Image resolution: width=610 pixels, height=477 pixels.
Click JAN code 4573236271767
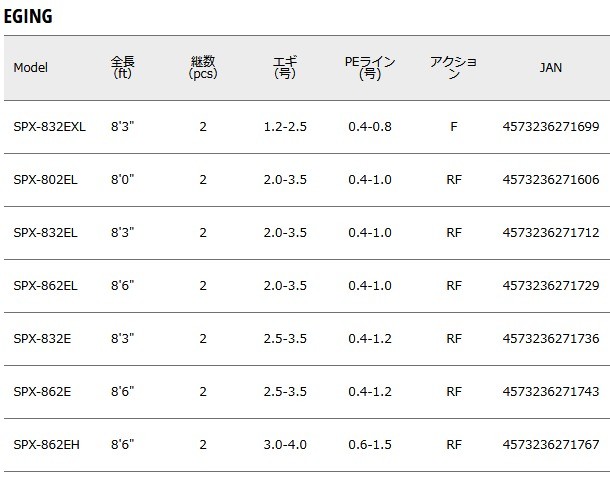(x=551, y=444)
